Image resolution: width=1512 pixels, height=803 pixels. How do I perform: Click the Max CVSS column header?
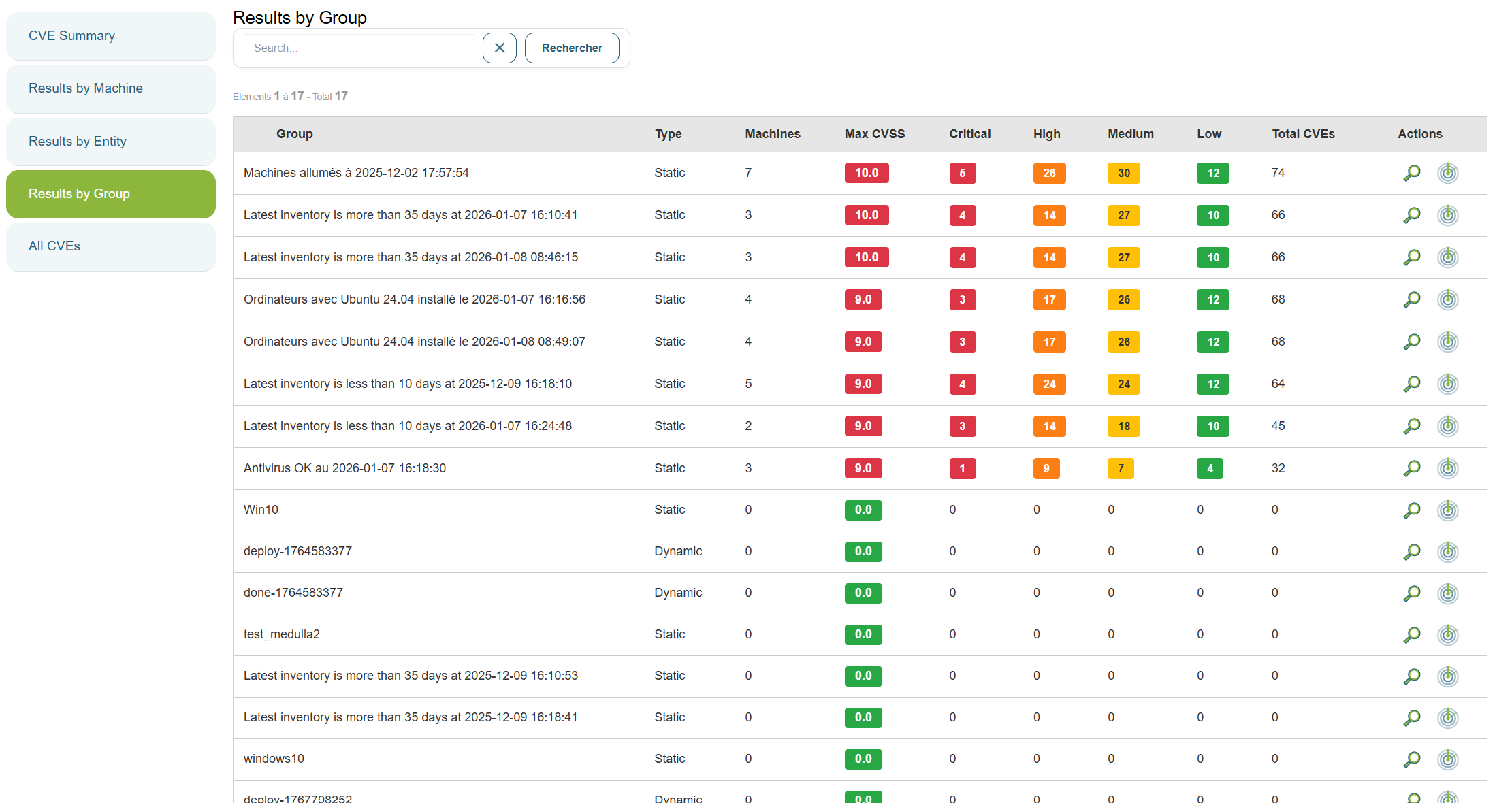click(x=874, y=134)
